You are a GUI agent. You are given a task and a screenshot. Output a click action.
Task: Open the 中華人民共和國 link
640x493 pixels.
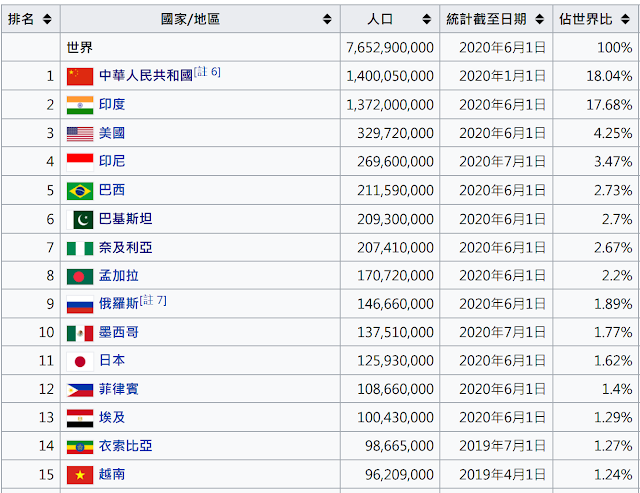146,76
